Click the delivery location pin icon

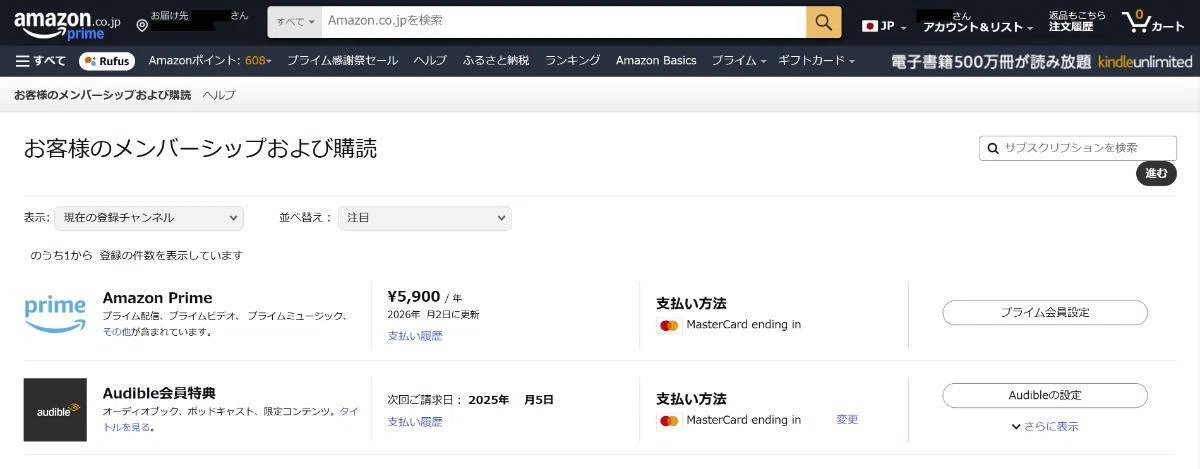click(142, 25)
